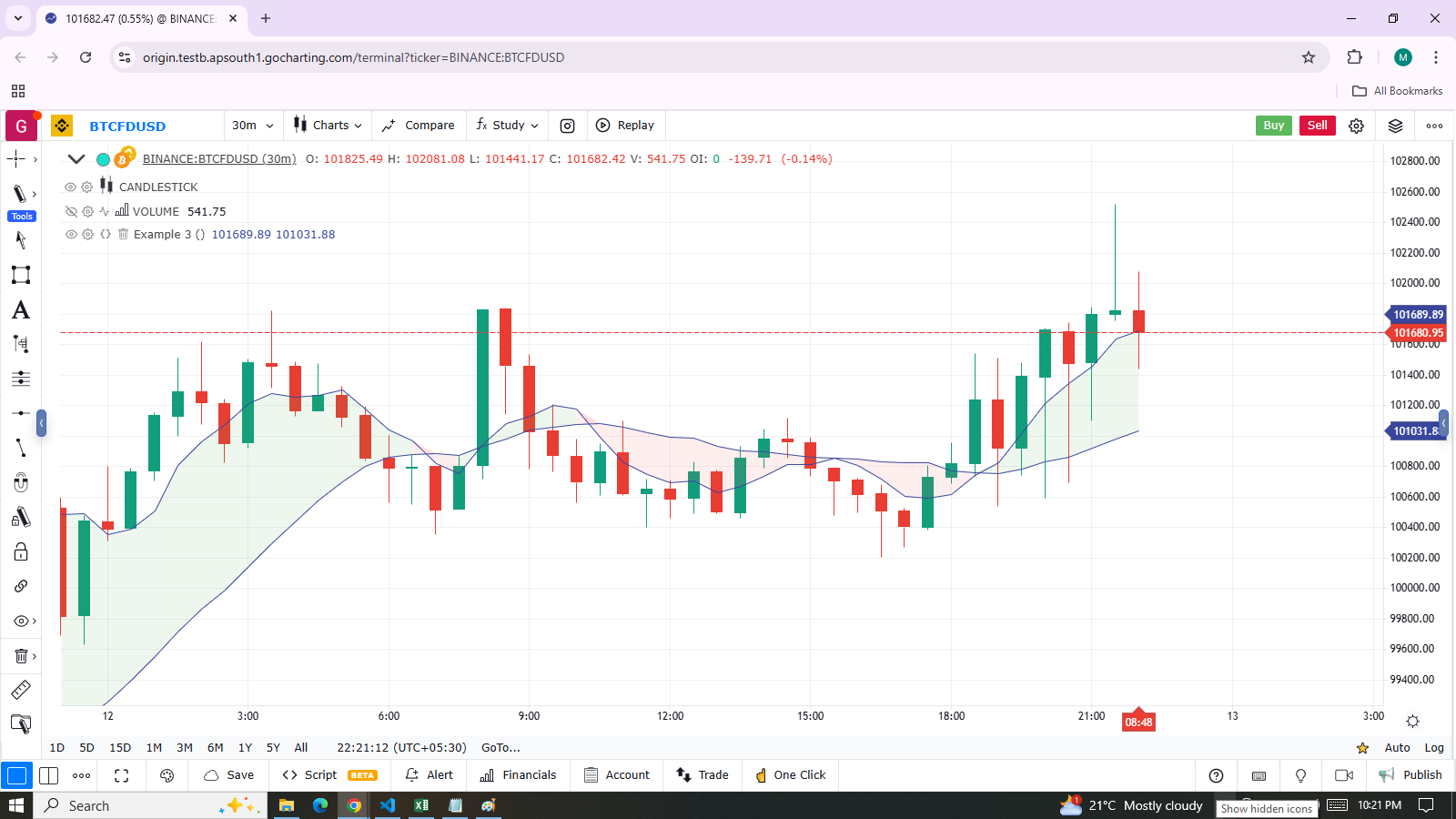Click the lock drawings icon
1456x819 pixels.
point(21,551)
